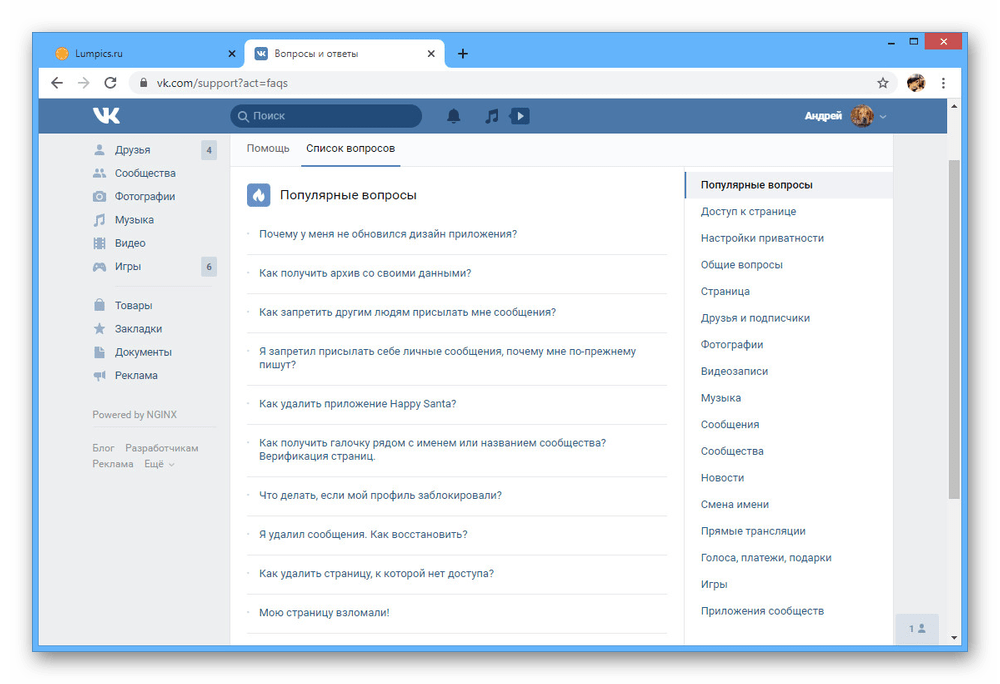The image size is (1000, 684).
Task: Click the Музыка note icon in sidebar
Action: coord(99,220)
